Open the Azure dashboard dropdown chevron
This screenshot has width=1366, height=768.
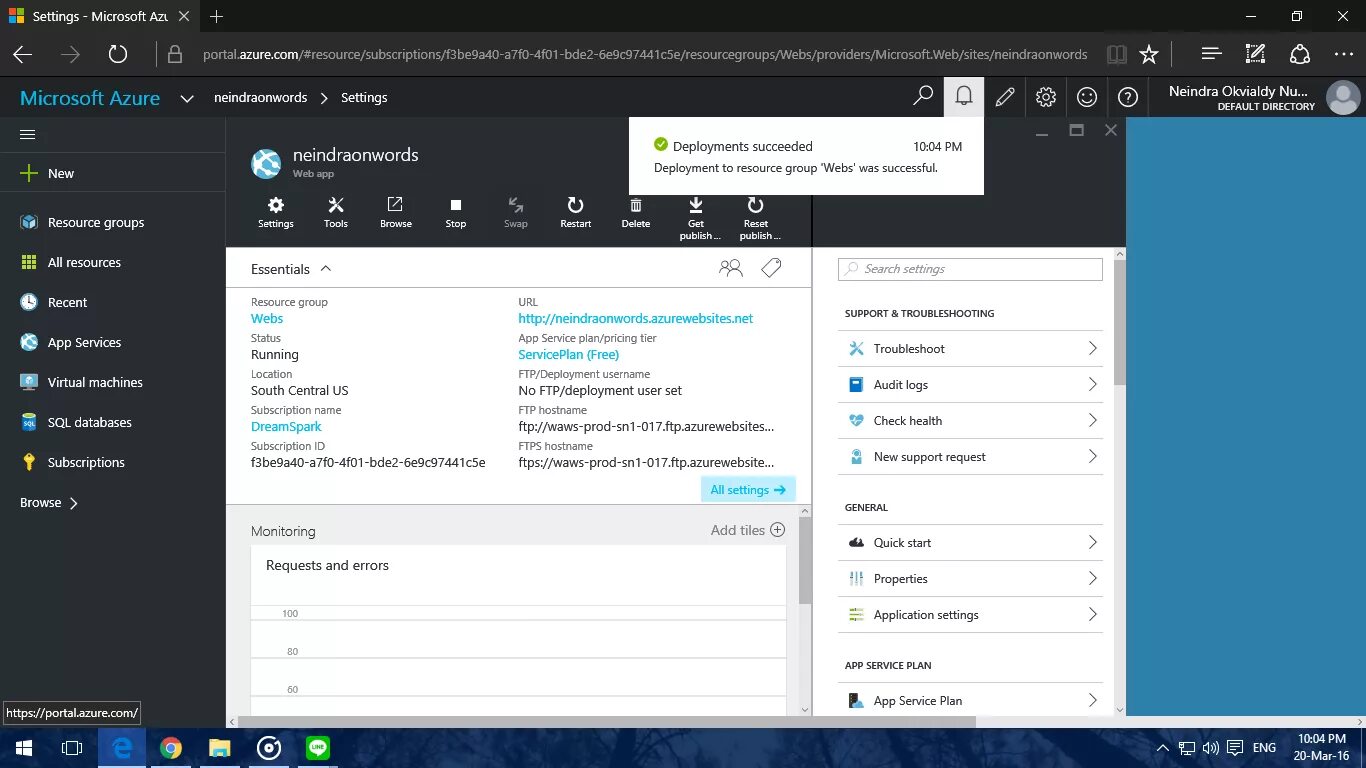click(187, 98)
